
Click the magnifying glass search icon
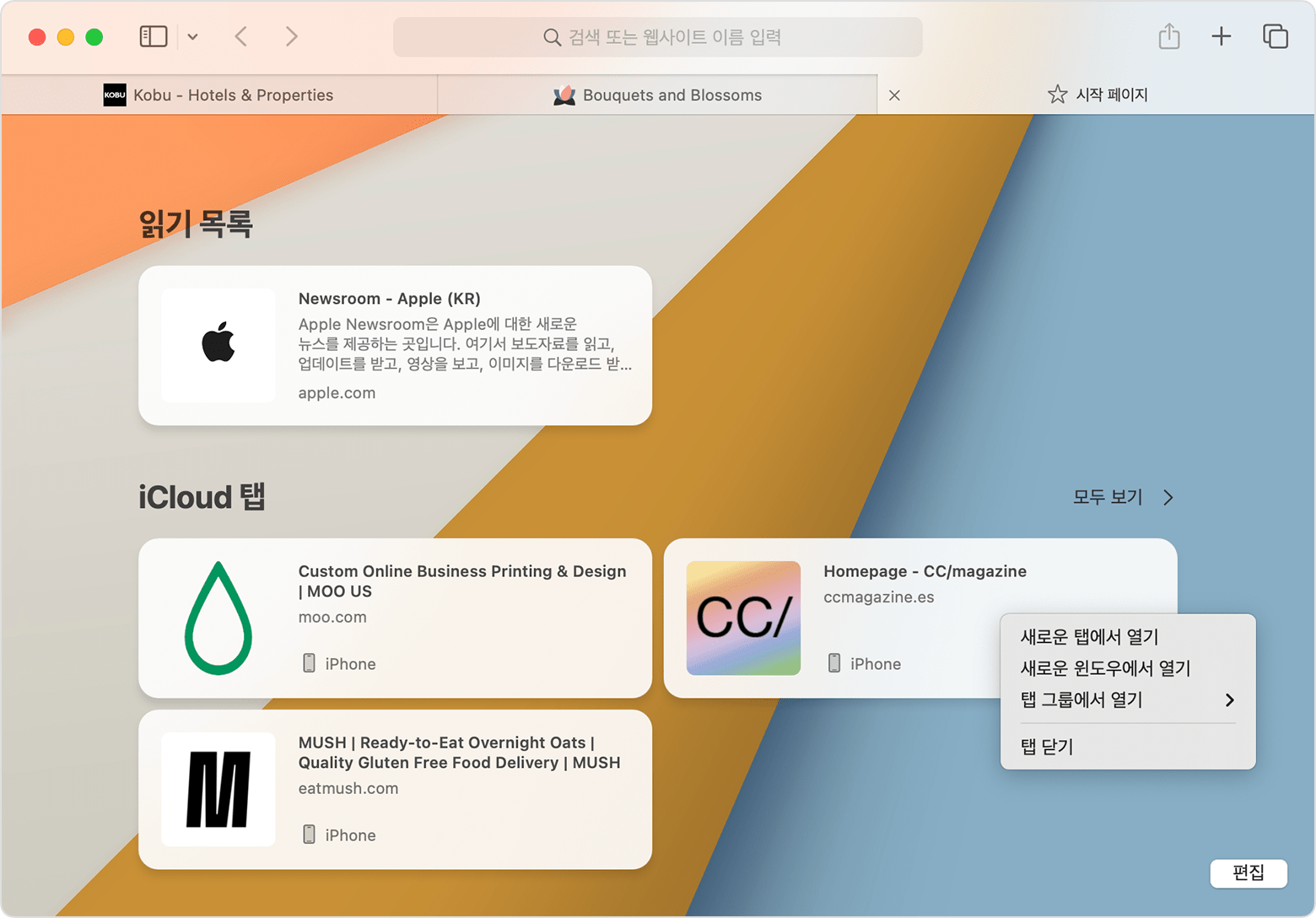552,37
